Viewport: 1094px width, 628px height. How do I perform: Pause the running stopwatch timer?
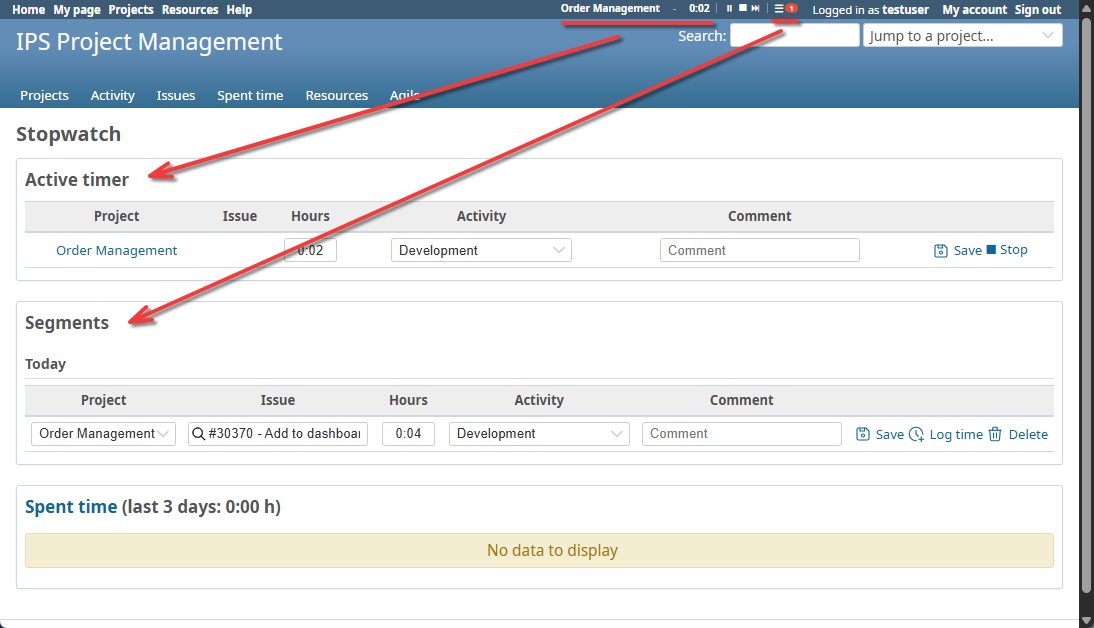click(729, 9)
